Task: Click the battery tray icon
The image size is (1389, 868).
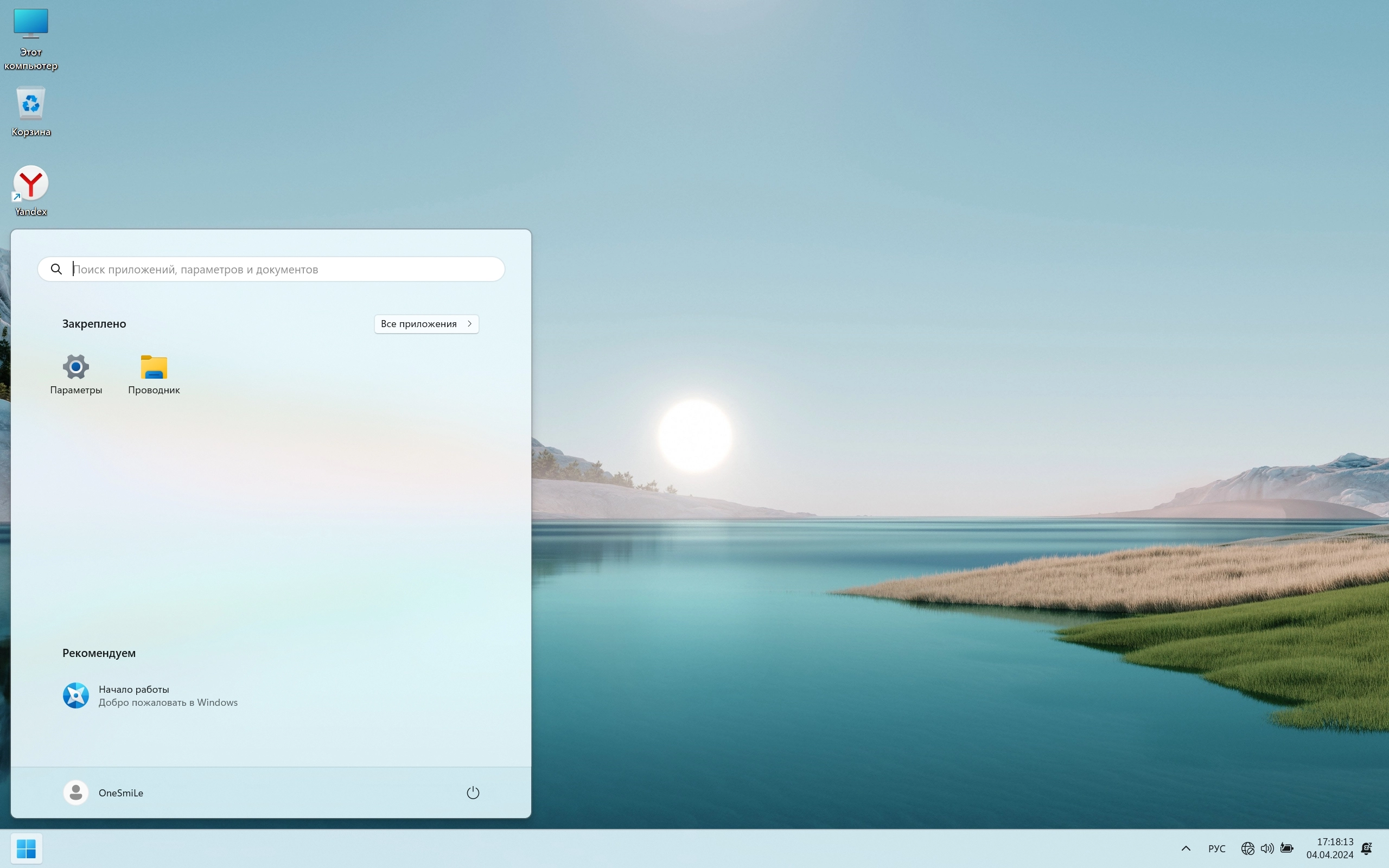Action: pos(1287,848)
